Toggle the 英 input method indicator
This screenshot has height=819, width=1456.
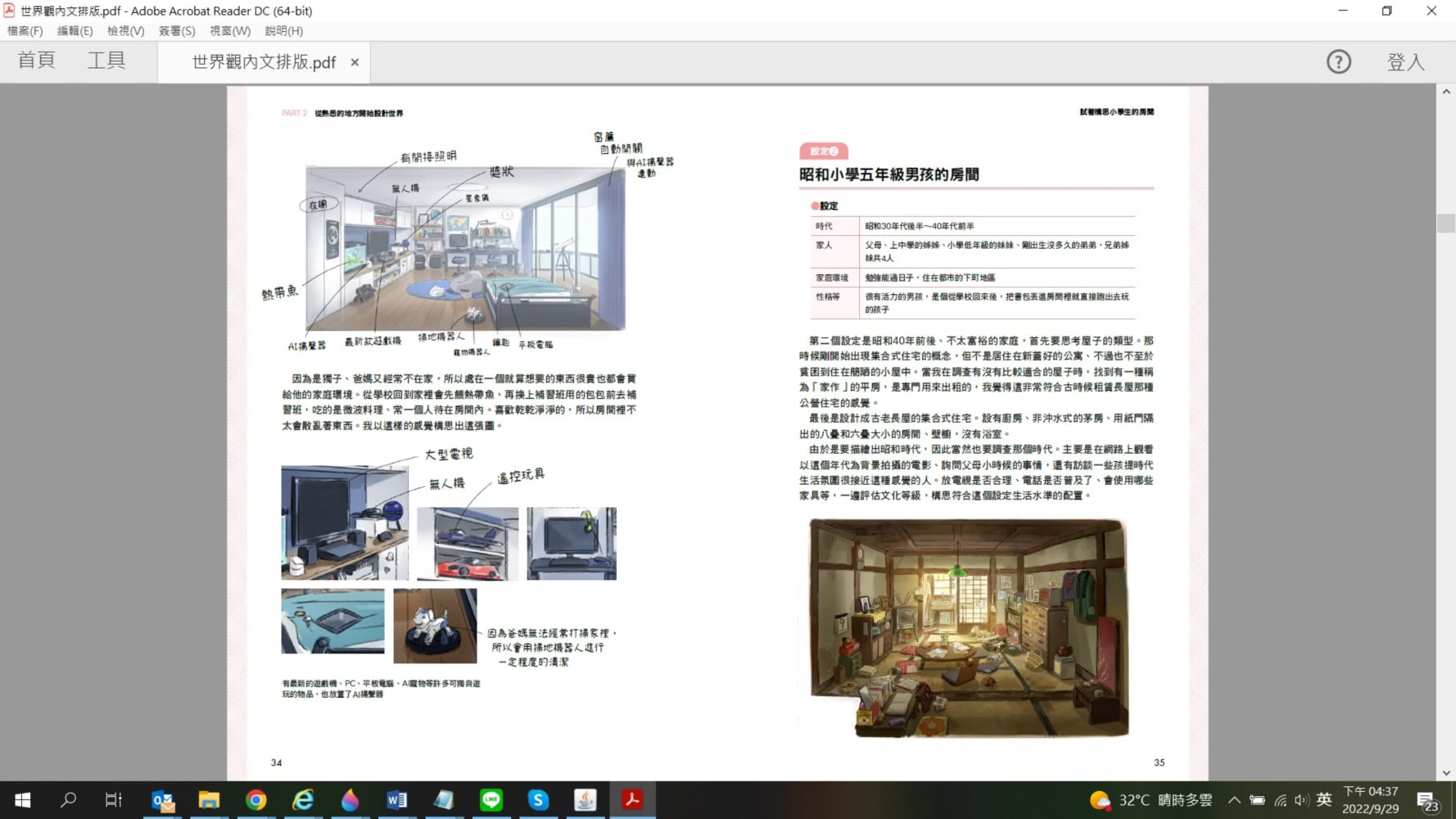coord(1324,800)
